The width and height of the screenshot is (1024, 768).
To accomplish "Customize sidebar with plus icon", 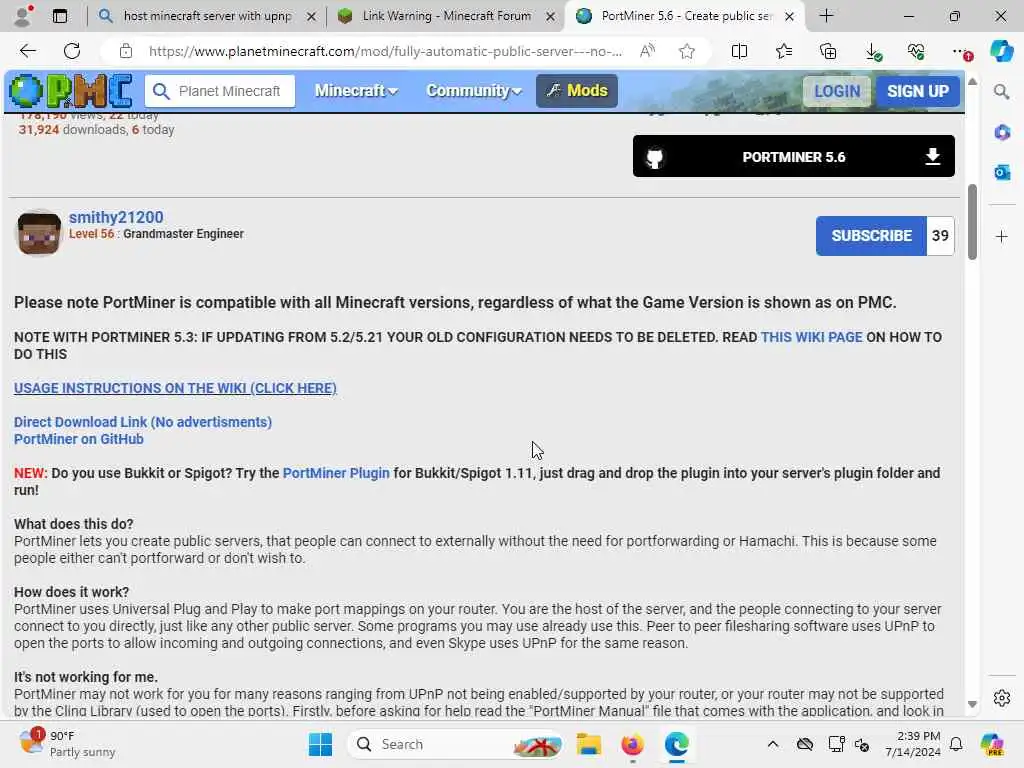I will 1002,236.
